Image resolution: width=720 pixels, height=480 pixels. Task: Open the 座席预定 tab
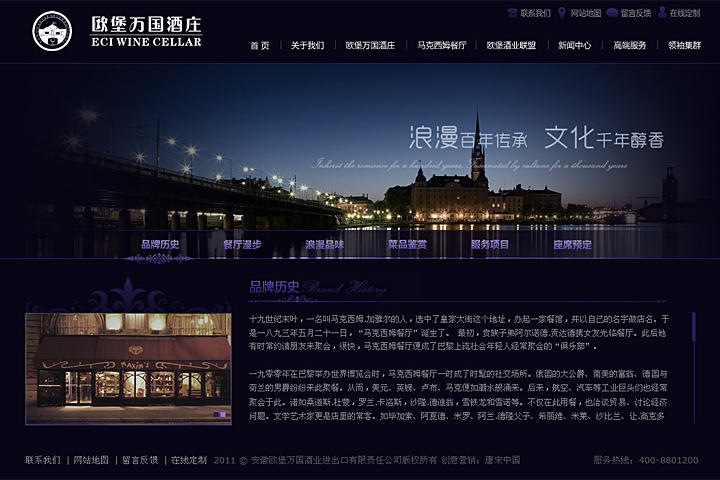click(x=572, y=244)
